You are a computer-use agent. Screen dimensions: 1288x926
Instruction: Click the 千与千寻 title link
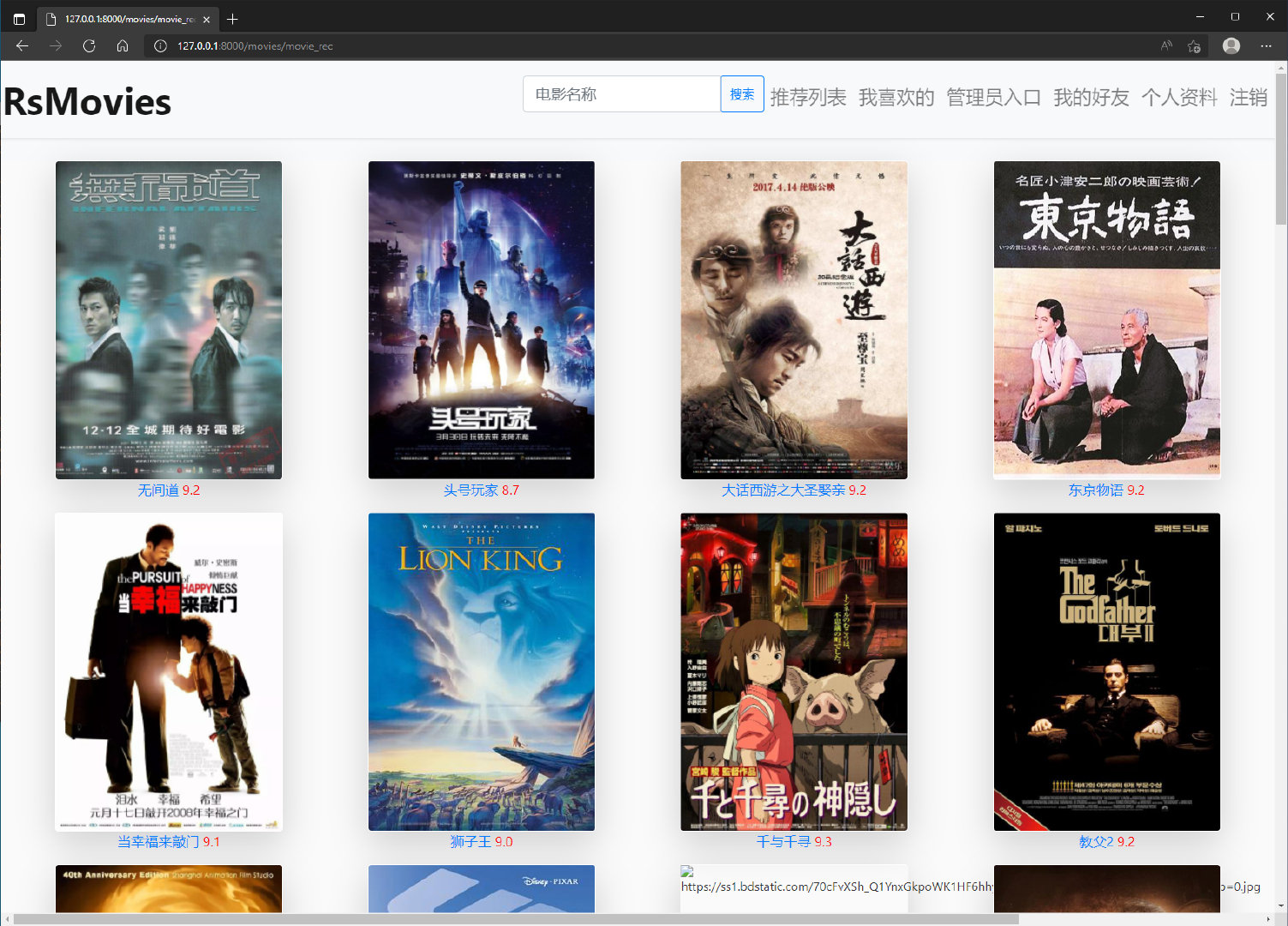tap(783, 842)
